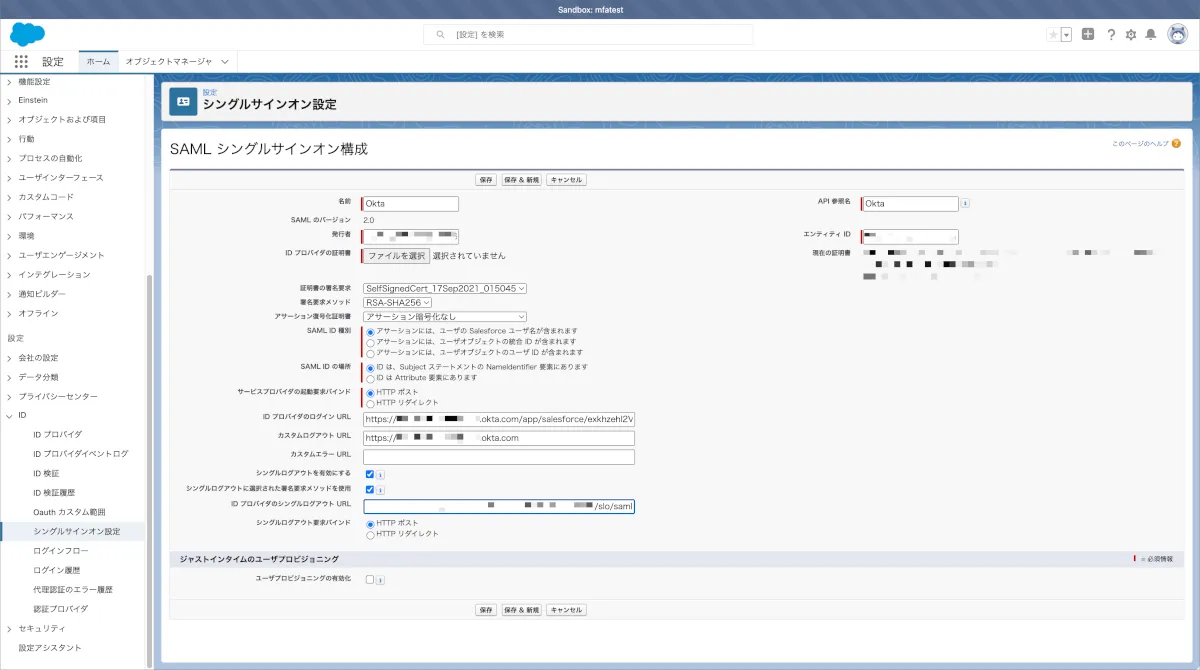Open the RSA-SHA256 署名要求メソッド dropdown
Screen dimensions: 1200x670
pos(397,302)
